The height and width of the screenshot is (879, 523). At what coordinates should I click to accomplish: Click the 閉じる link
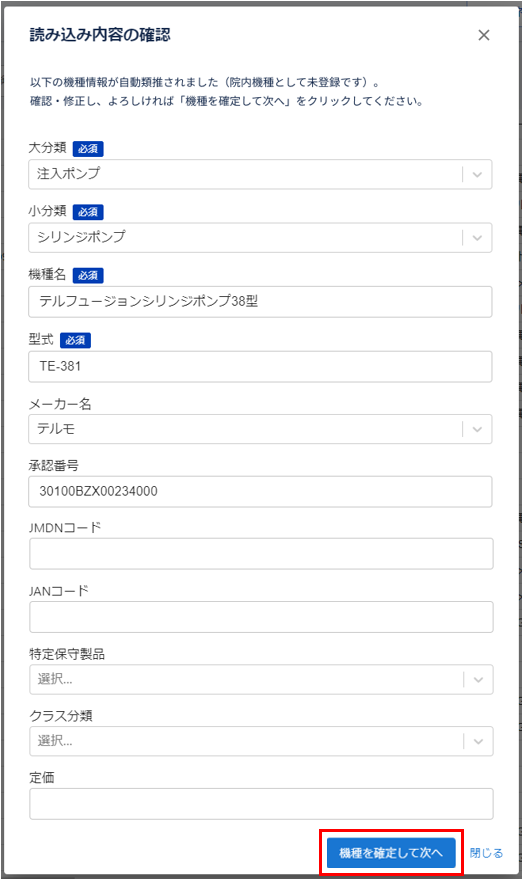coord(486,853)
